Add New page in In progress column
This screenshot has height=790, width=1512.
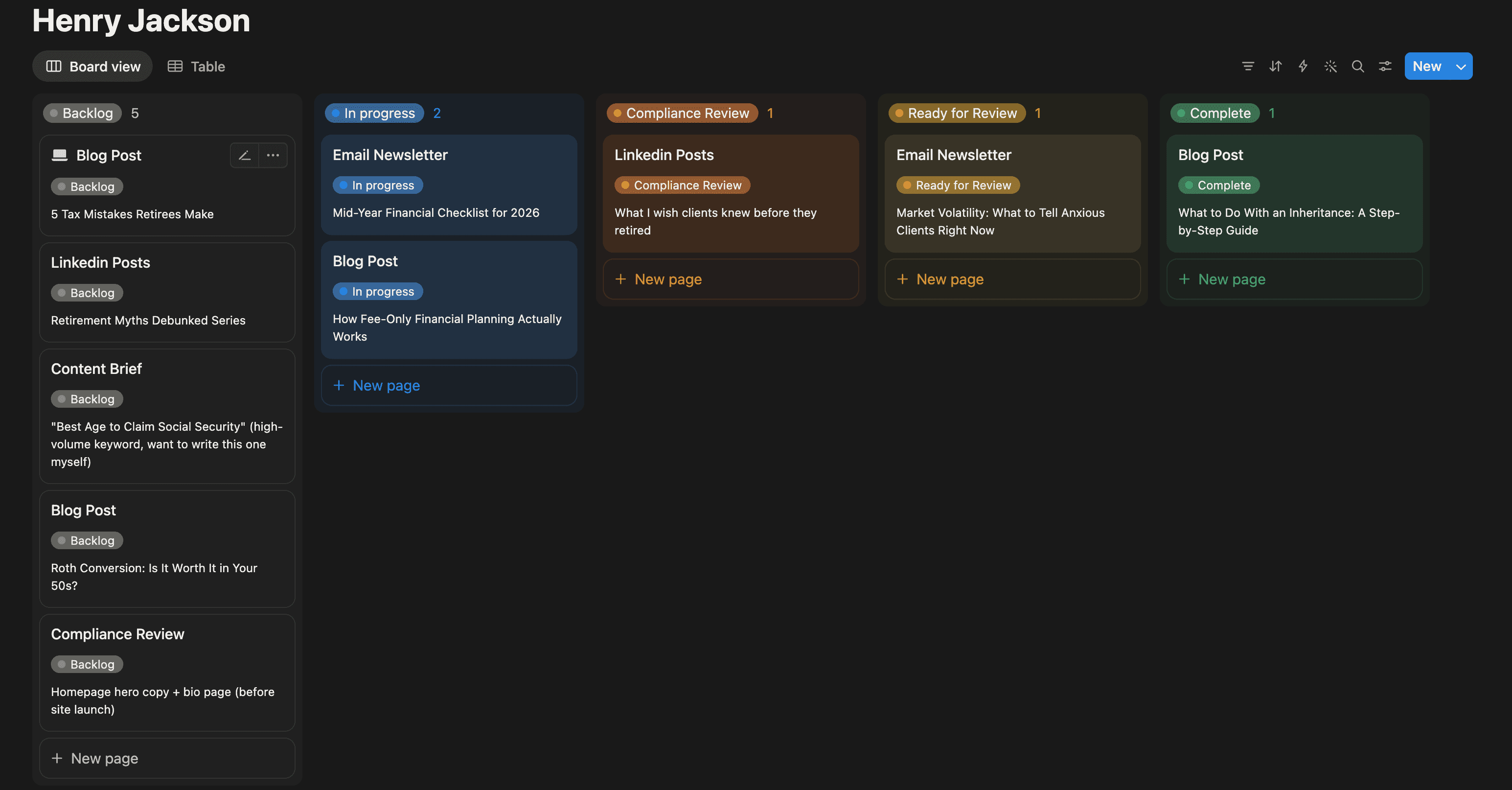click(449, 385)
